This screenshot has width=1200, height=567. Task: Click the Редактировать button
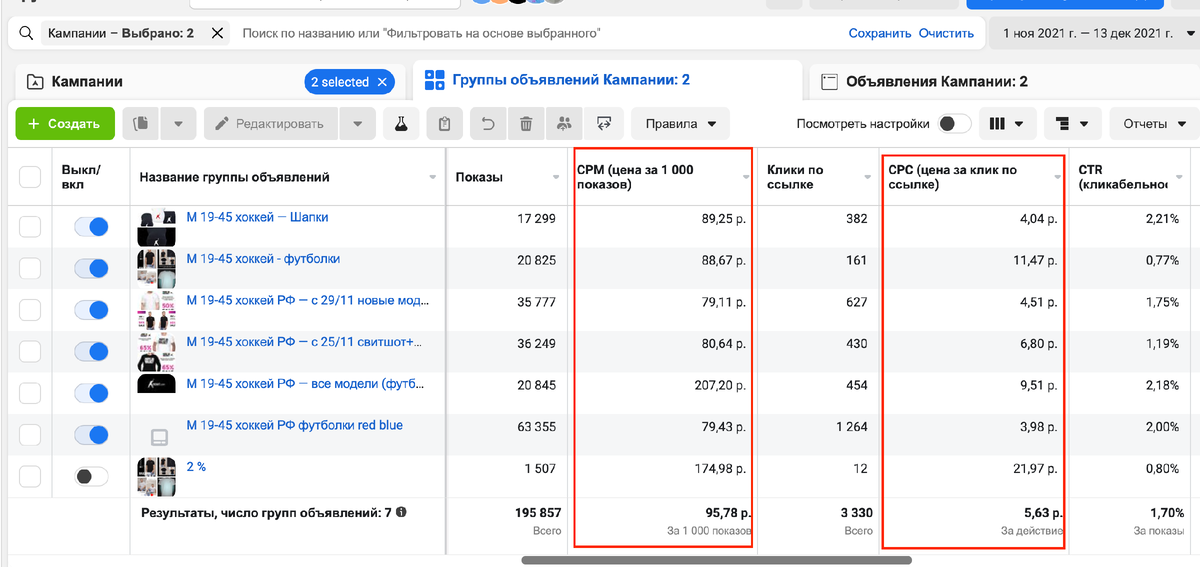271,124
